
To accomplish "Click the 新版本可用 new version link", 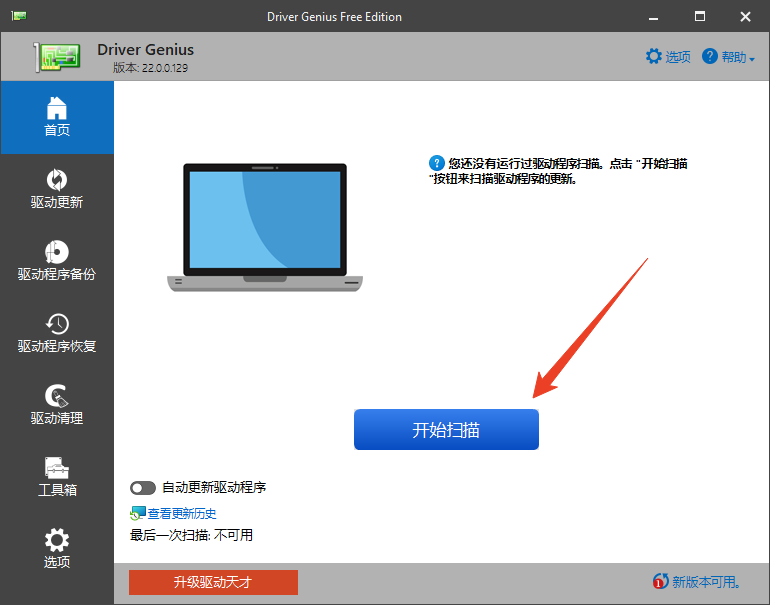I will tap(705, 582).
